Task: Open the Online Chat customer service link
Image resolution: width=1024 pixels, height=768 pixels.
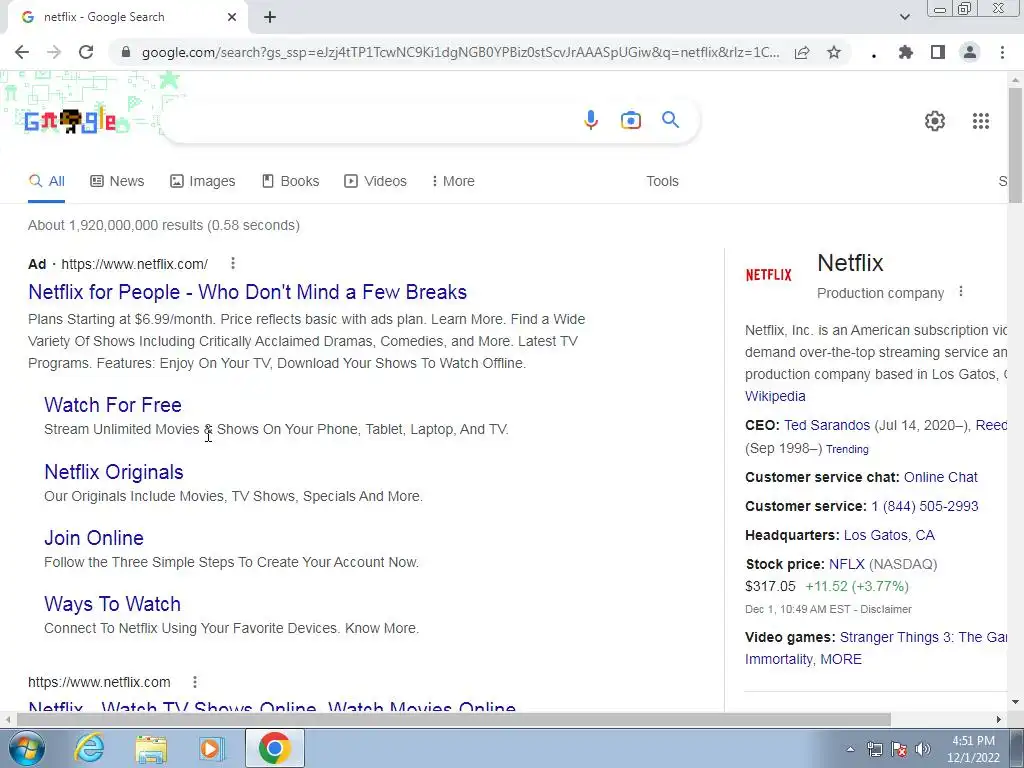Action: coord(940,477)
